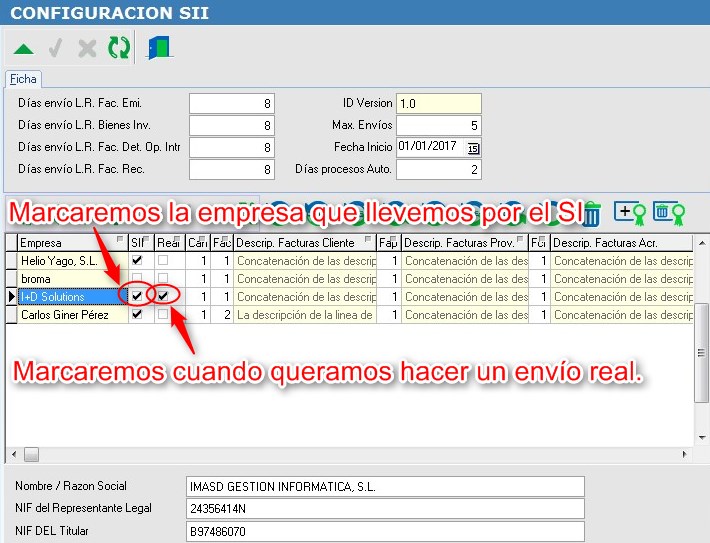Select the Carlos Giner Pérez row
710x543 pixels.
click(70, 314)
